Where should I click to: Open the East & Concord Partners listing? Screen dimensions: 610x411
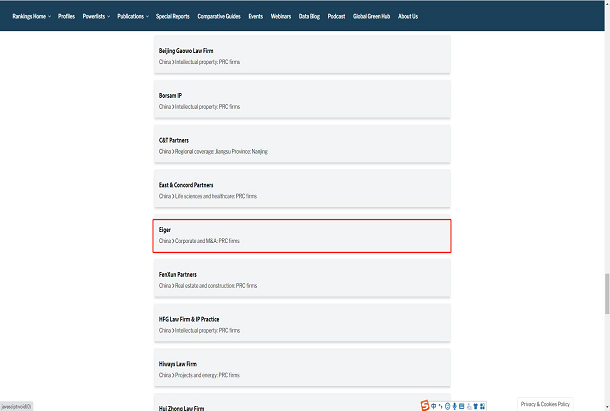[x=302, y=189]
